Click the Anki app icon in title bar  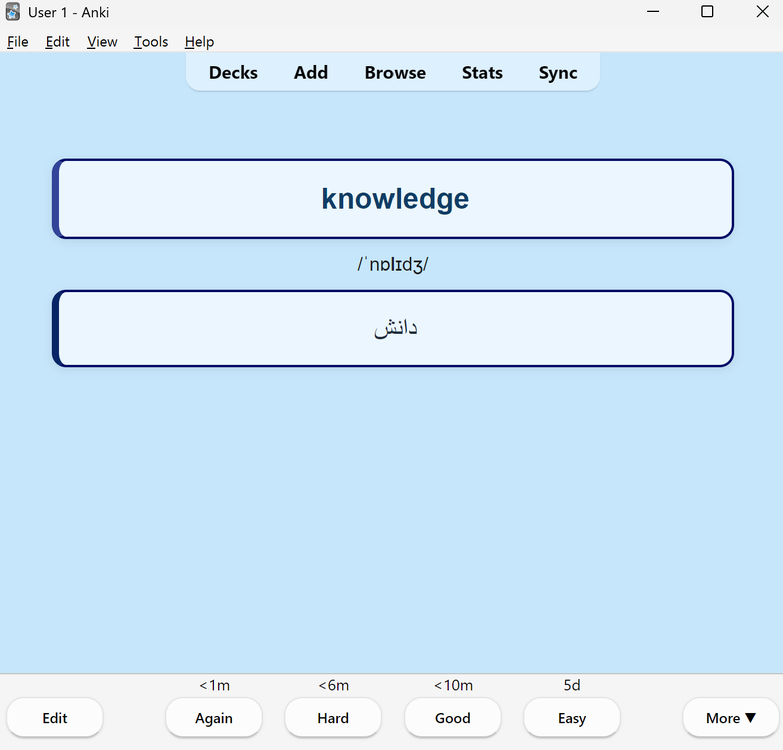13,12
